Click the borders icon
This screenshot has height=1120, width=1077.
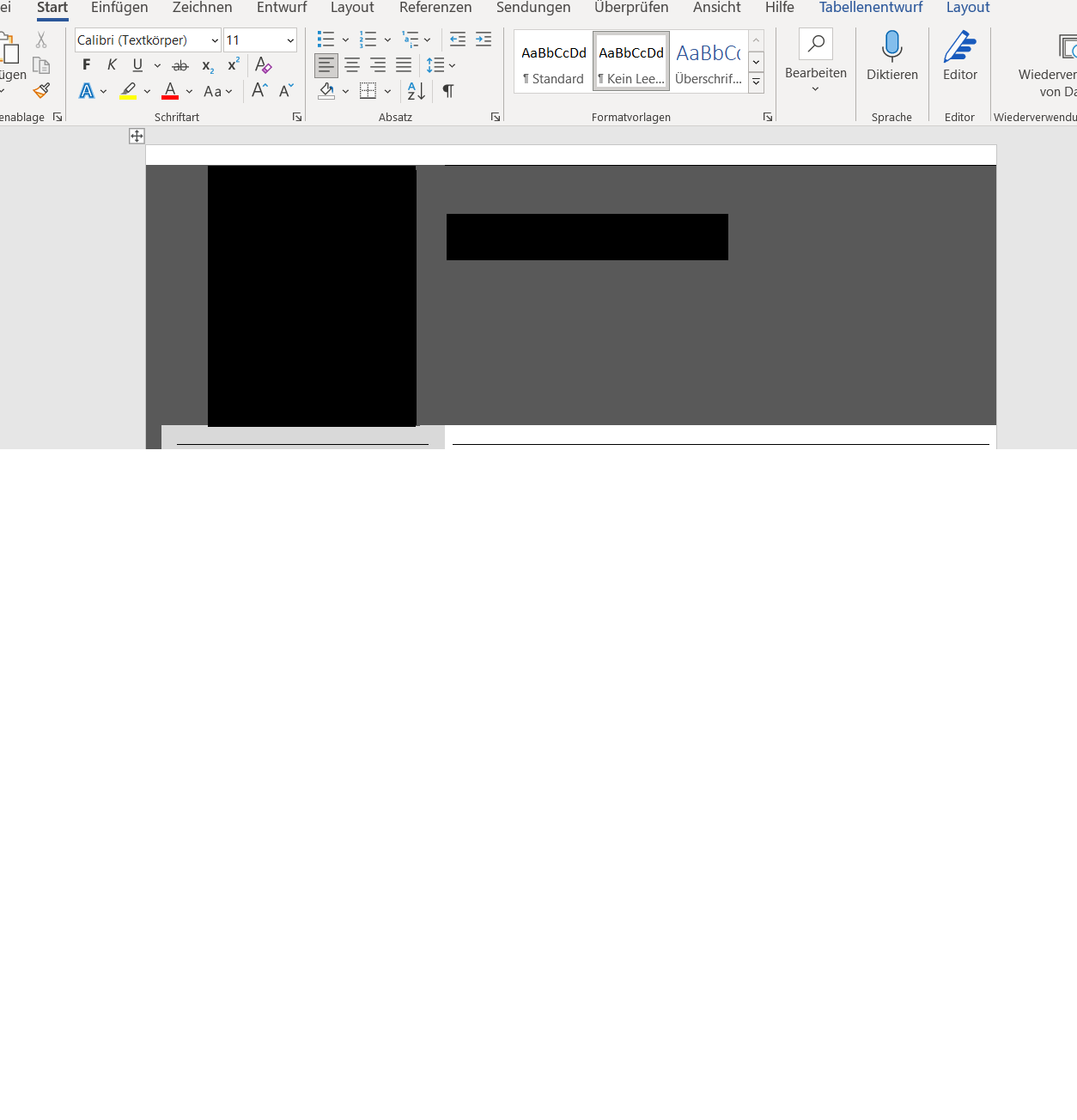[368, 90]
